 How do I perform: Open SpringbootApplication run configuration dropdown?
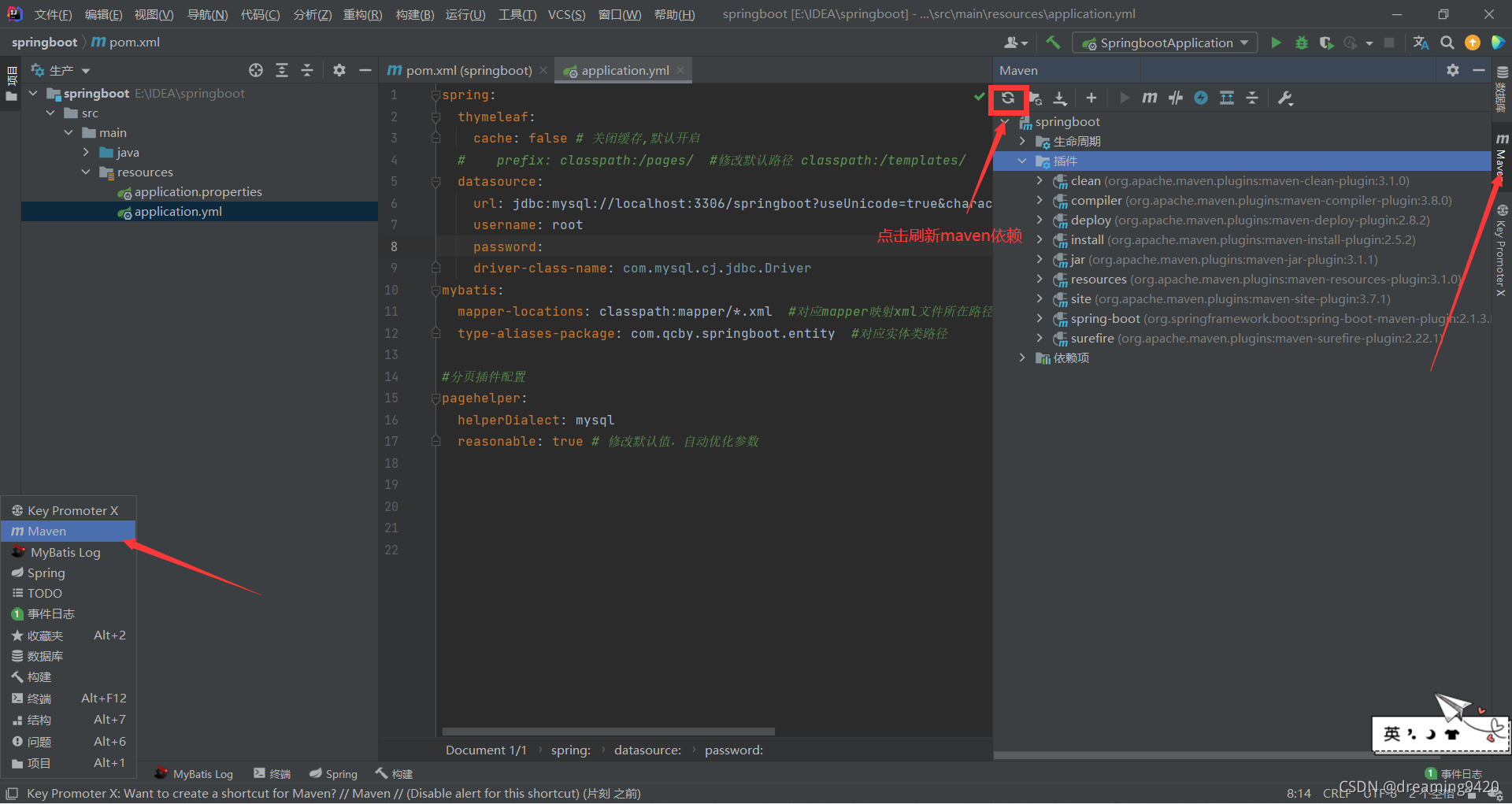1165,43
